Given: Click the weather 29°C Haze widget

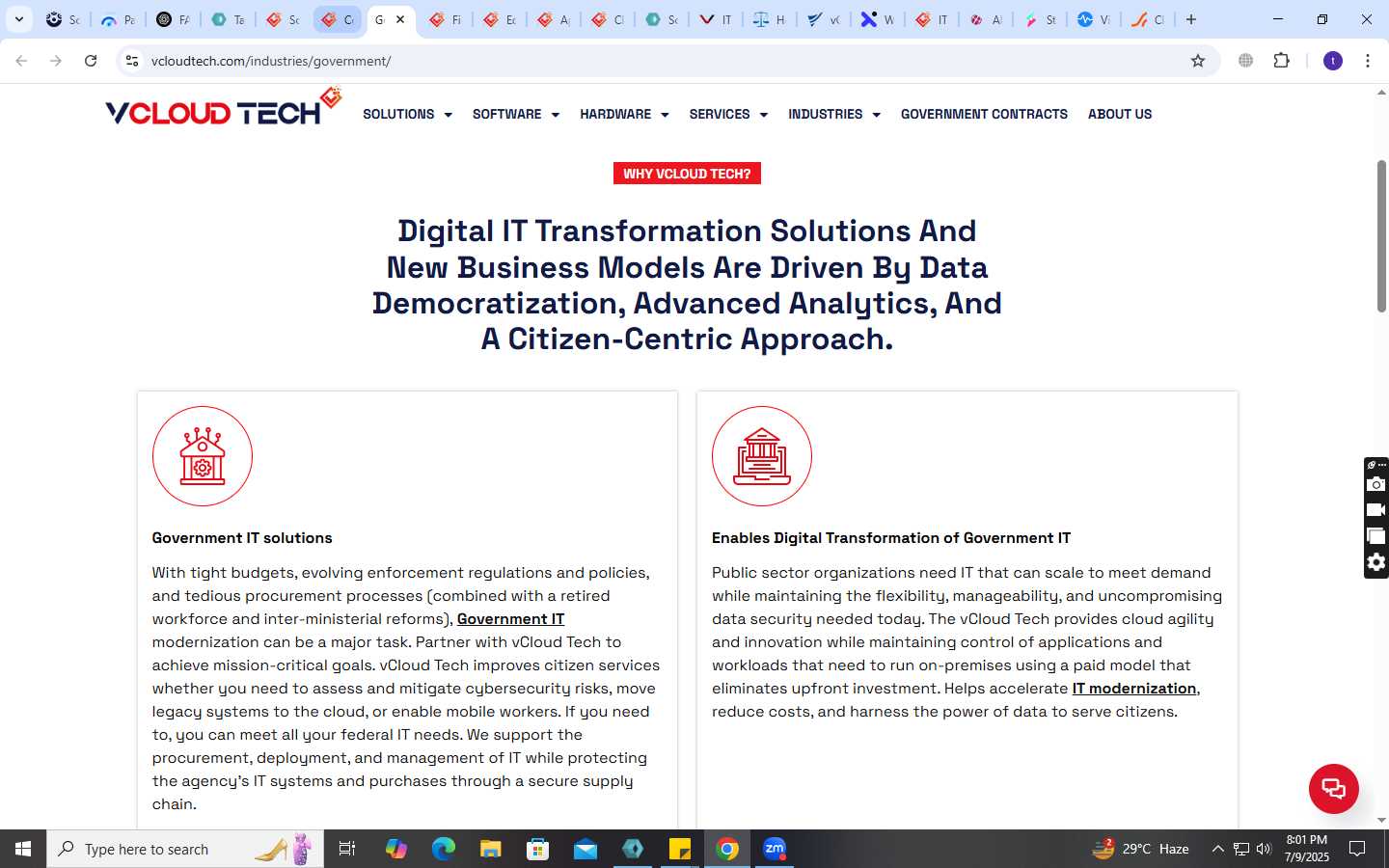Looking at the screenshot, I should tap(1140, 849).
